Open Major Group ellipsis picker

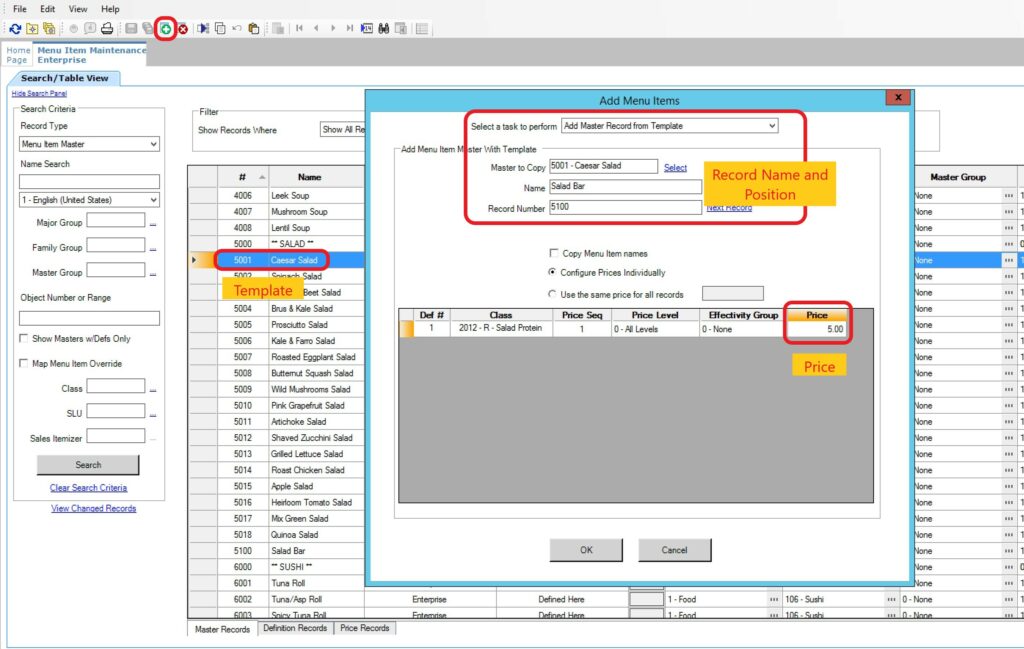pos(153,223)
